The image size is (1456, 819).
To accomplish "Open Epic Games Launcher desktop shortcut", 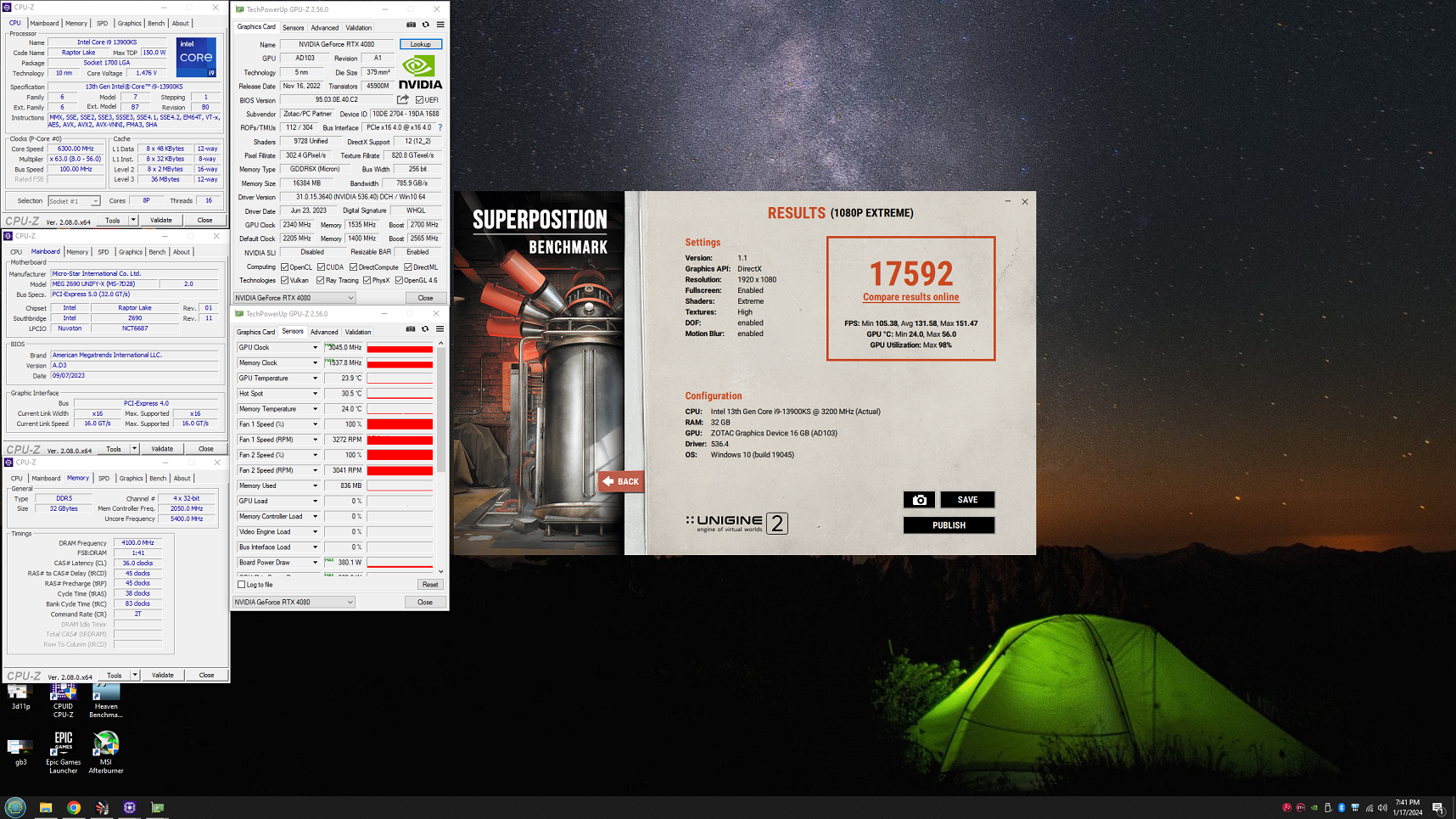I will tap(64, 753).
